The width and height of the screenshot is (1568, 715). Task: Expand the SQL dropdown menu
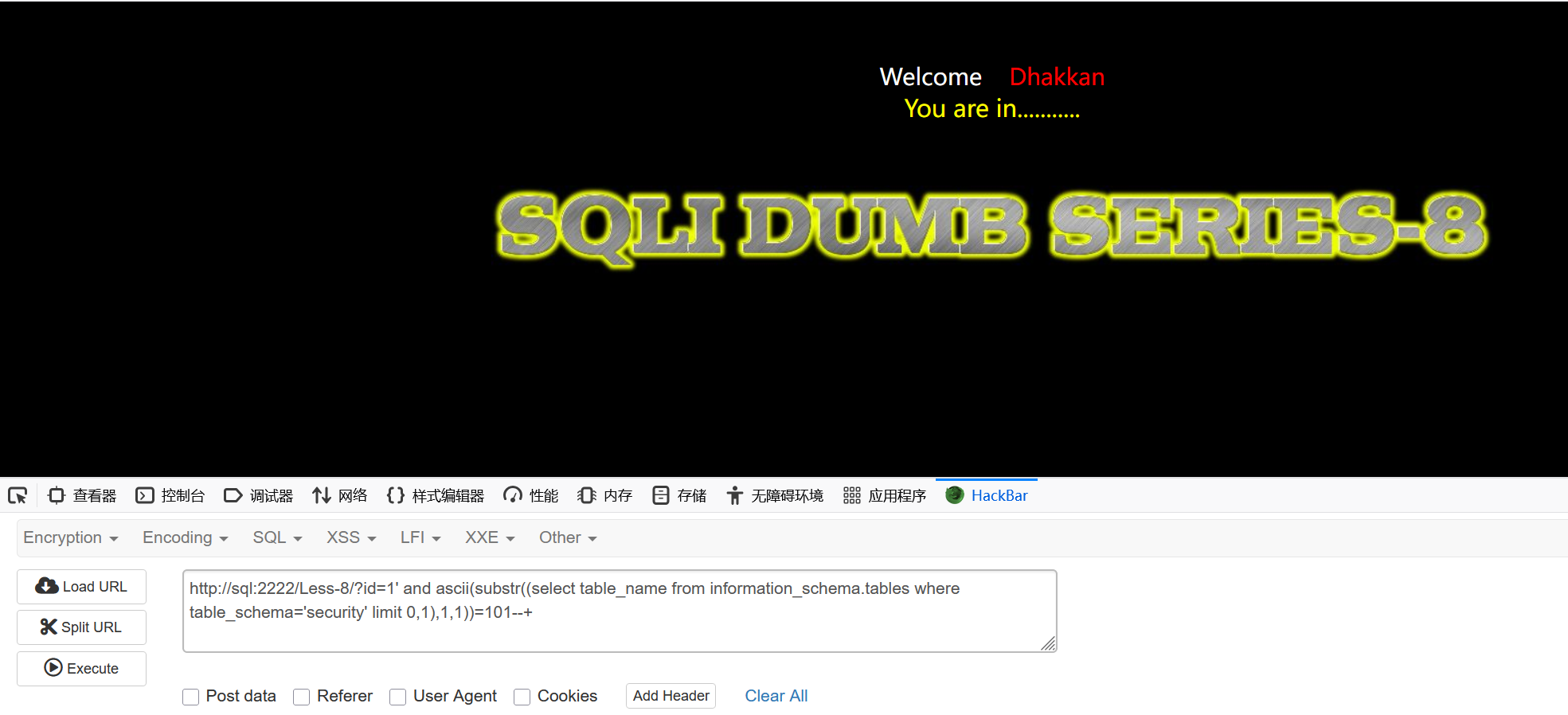pos(278,537)
